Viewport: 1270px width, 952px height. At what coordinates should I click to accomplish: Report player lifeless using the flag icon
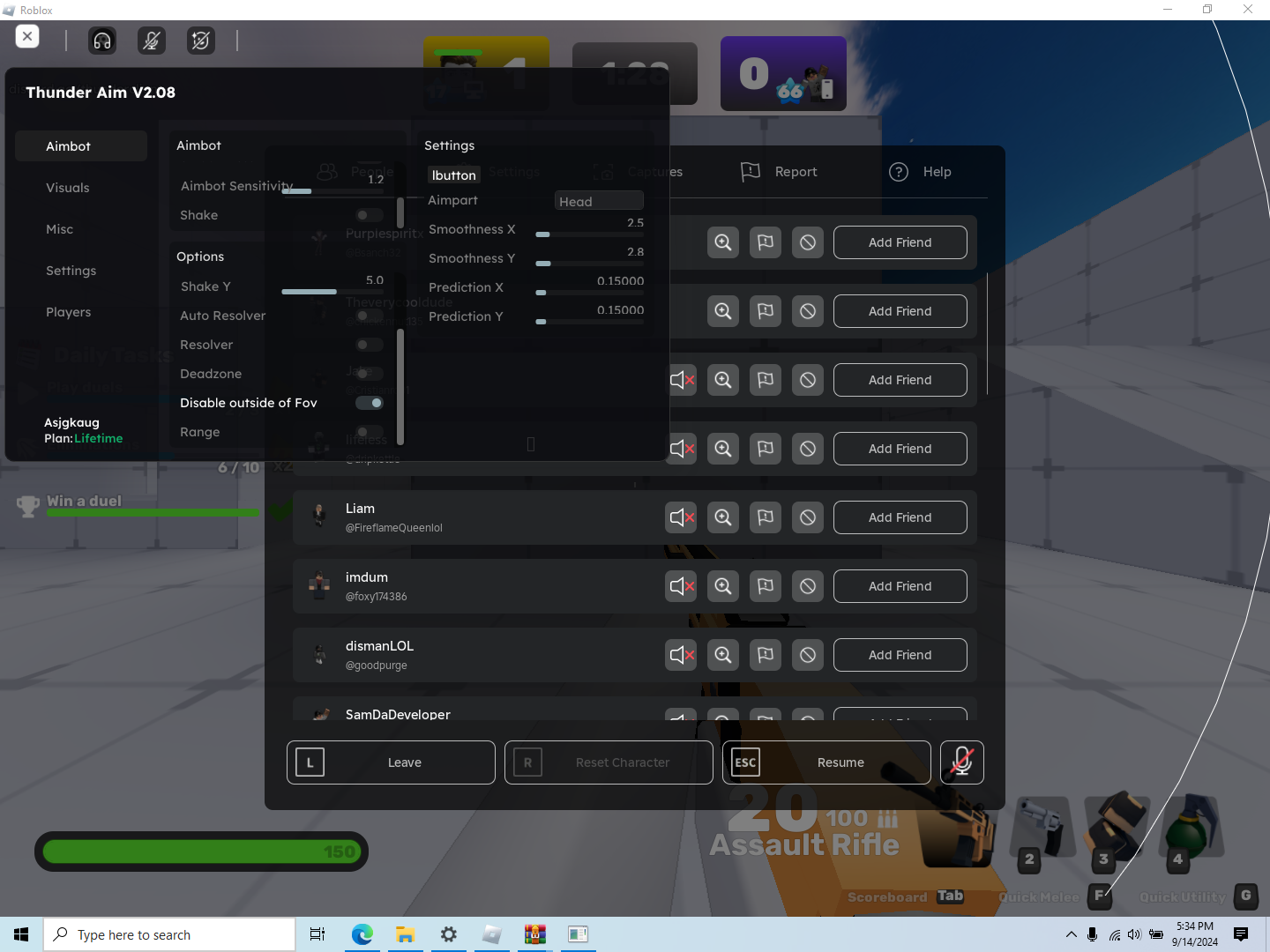click(766, 449)
